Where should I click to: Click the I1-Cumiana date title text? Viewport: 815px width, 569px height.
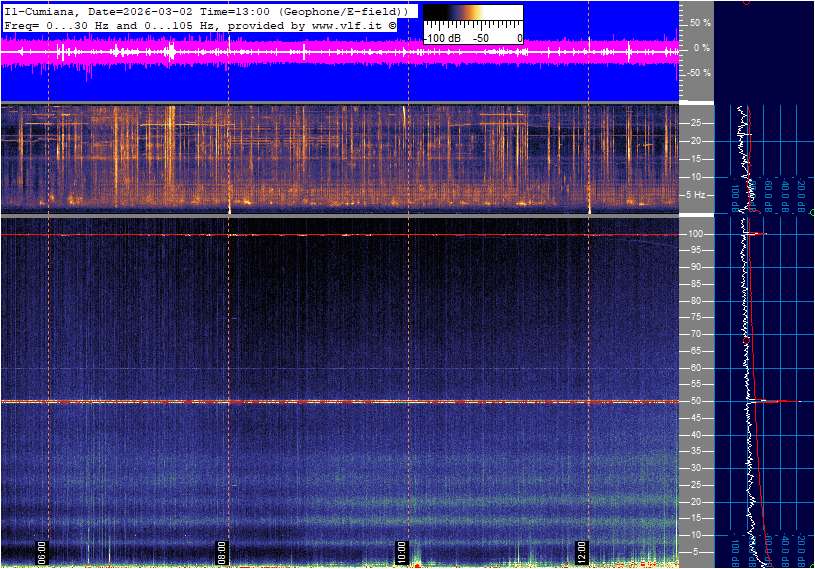tap(200, 10)
